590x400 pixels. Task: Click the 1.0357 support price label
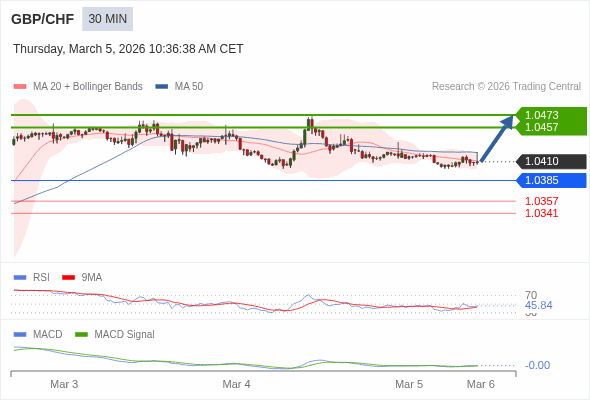tap(541, 201)
